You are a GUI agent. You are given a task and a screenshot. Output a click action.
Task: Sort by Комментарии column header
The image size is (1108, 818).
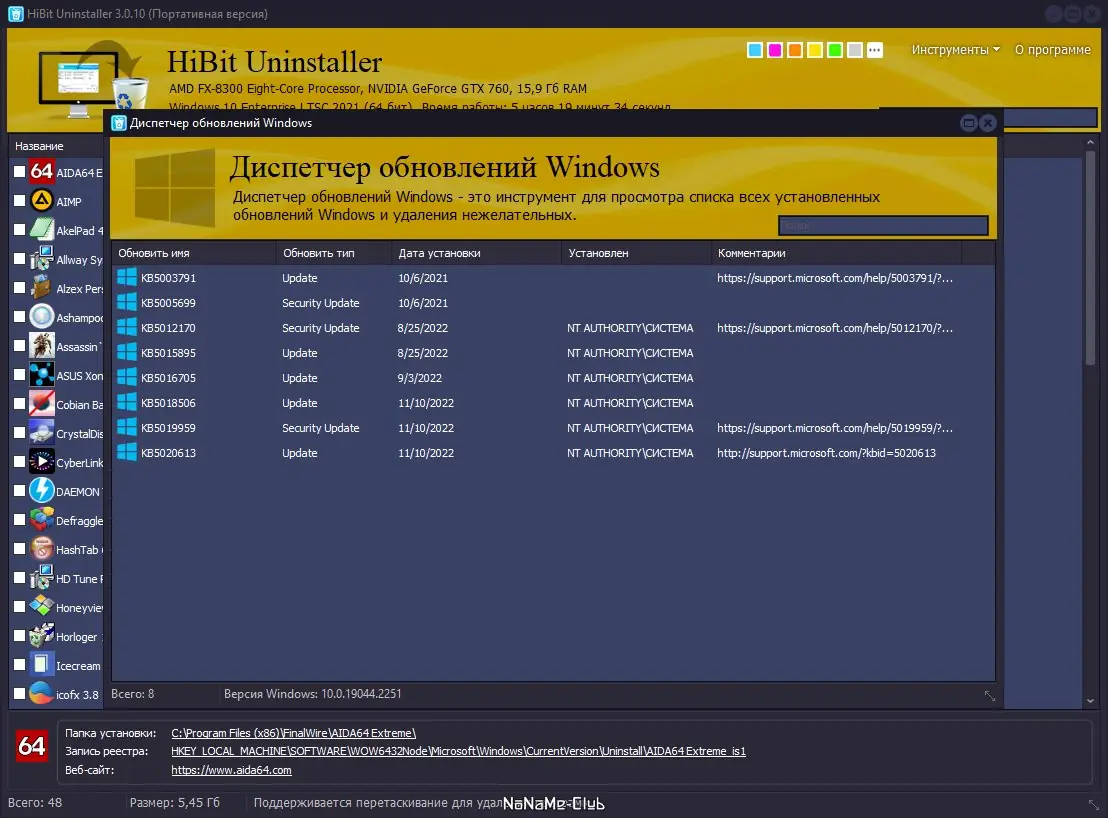(x=837, y=253)
